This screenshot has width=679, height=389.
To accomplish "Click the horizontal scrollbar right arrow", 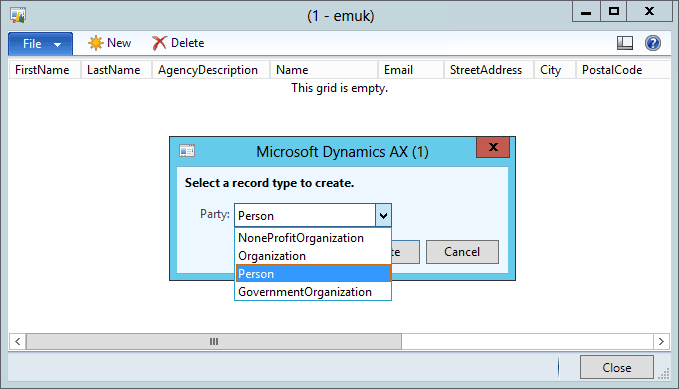I will point(661,341).
